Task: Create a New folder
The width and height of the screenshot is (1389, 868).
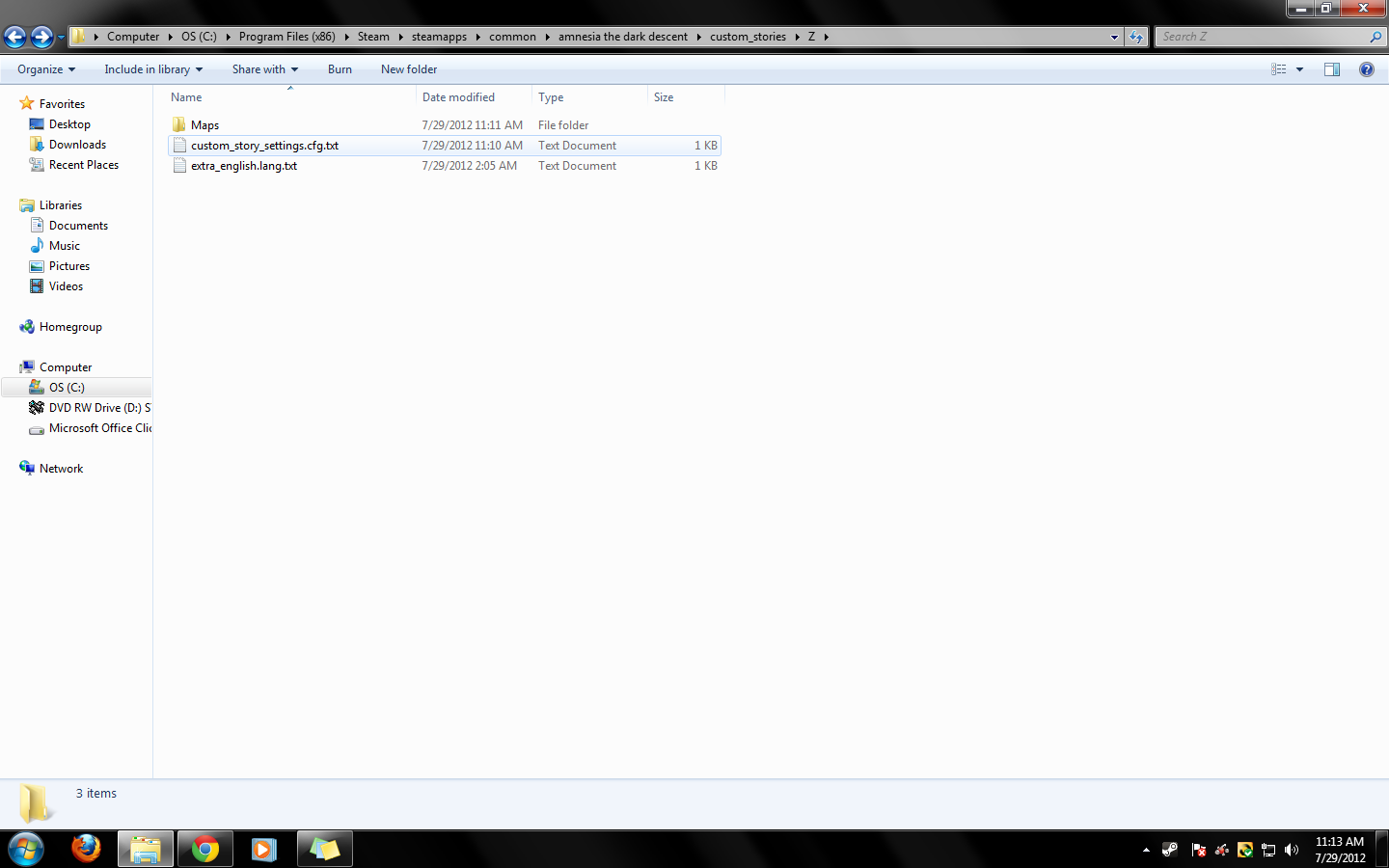Action: coord(409,69)
